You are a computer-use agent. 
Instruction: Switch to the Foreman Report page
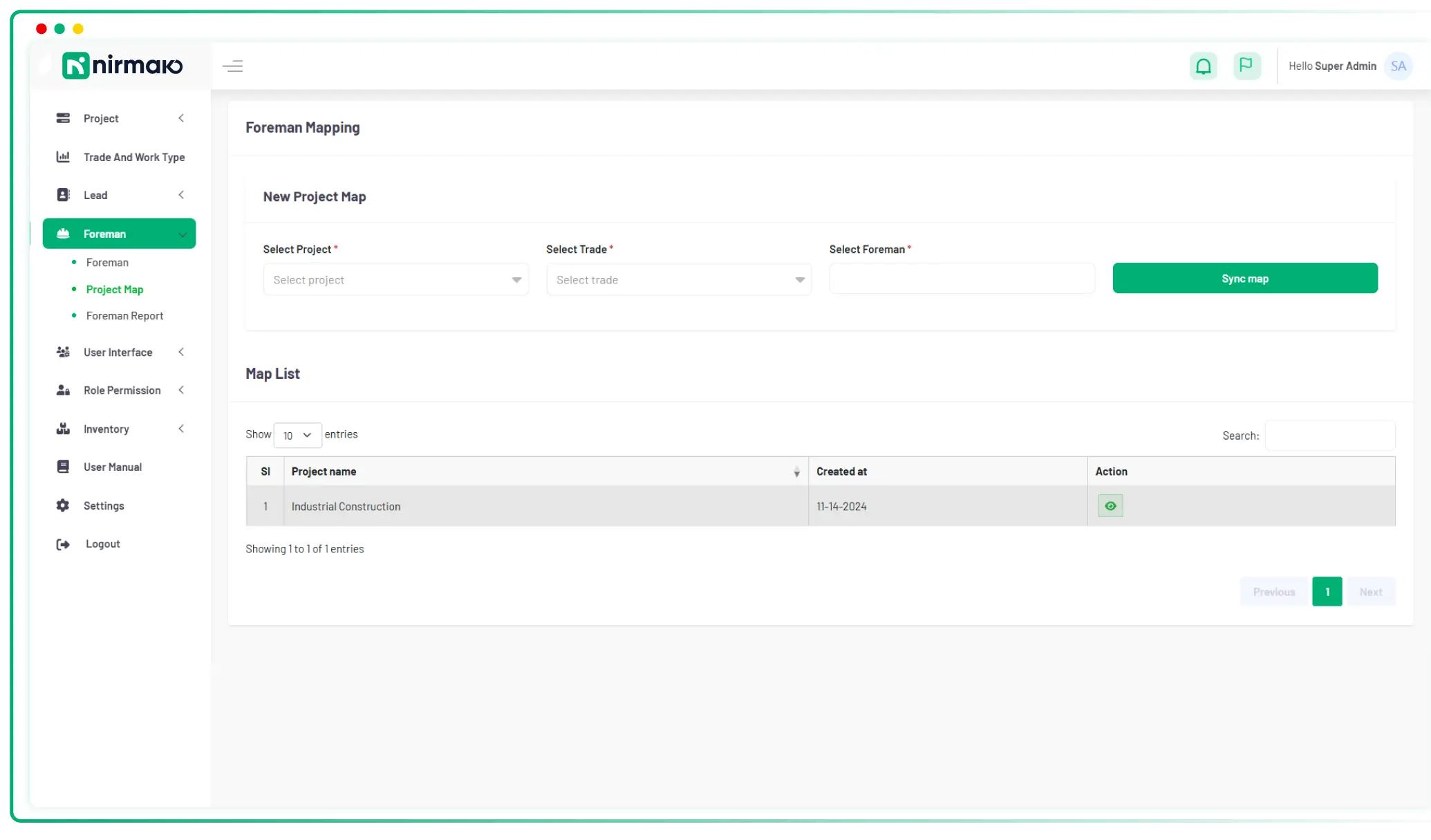tap(124, 316)
